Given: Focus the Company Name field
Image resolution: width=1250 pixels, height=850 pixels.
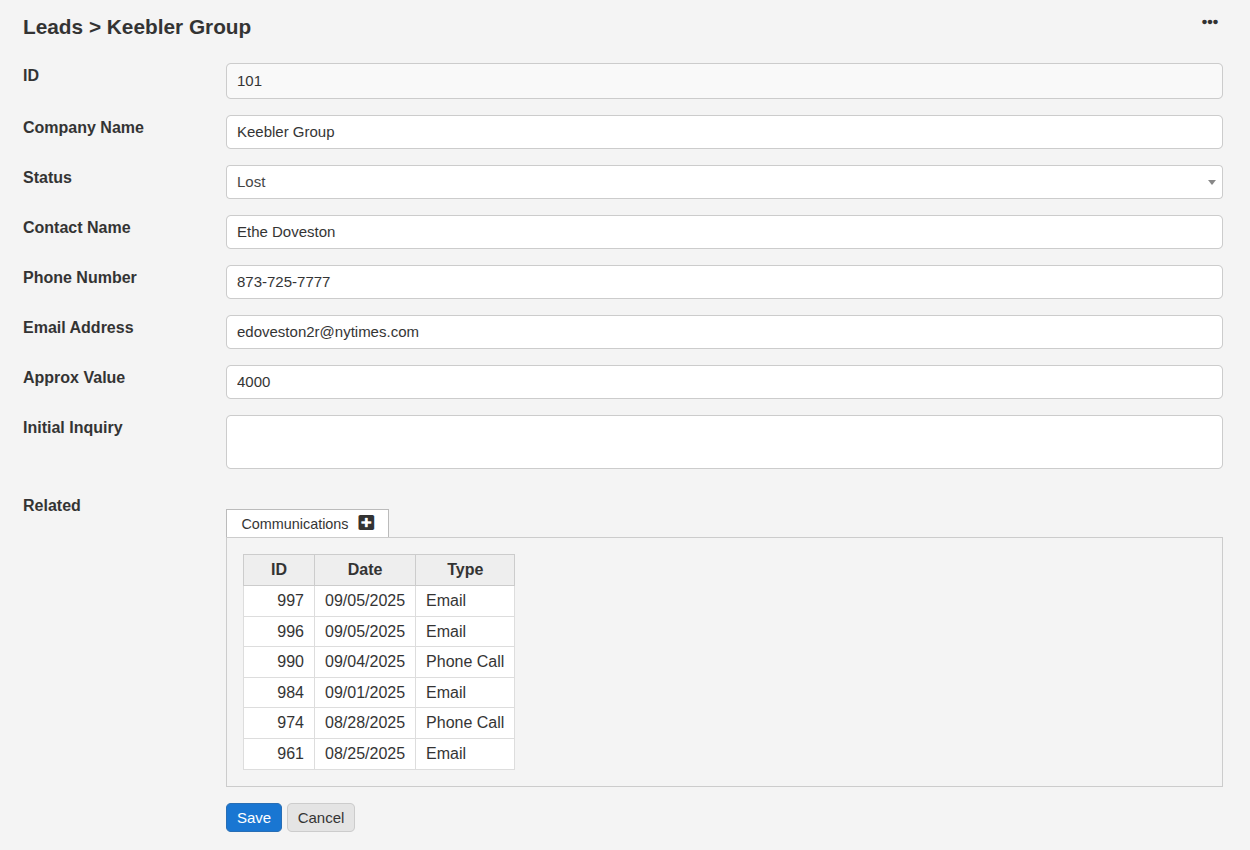Looking at the screenshot, I should pos(723,132).
